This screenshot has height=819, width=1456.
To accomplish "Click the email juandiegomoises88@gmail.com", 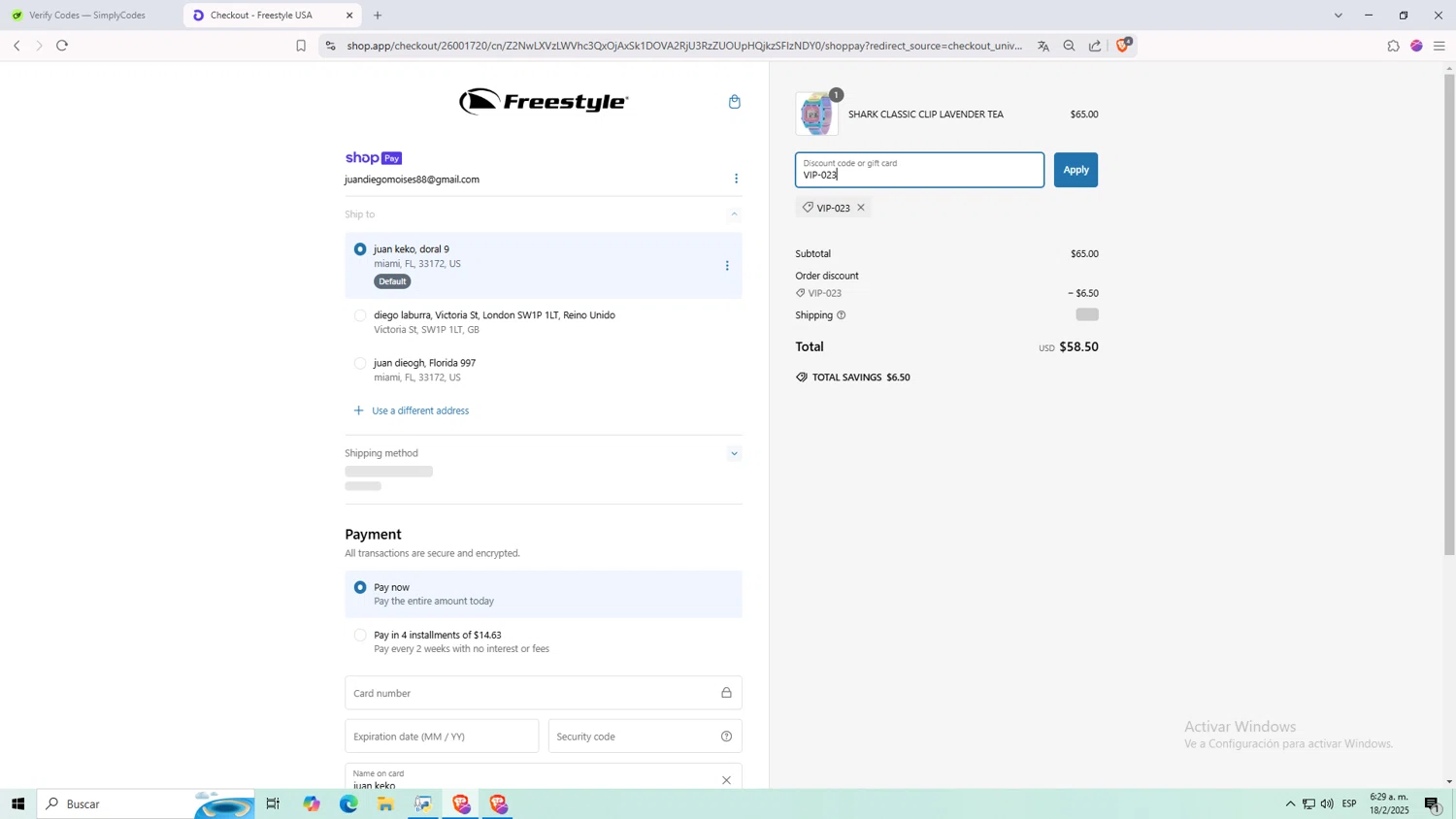I will [412, 180].
